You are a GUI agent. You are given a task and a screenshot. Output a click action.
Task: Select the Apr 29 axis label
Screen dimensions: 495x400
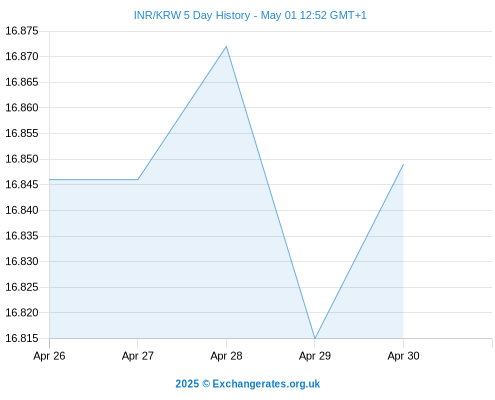click(315, 356)
